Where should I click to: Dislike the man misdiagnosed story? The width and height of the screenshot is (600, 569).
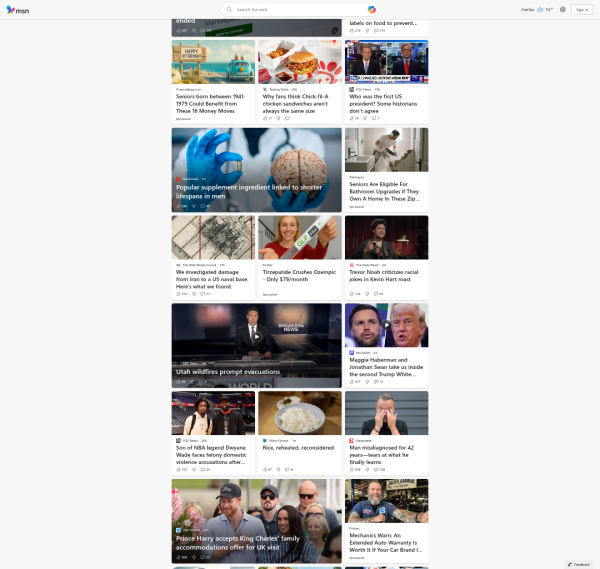(x=367, y=470)
